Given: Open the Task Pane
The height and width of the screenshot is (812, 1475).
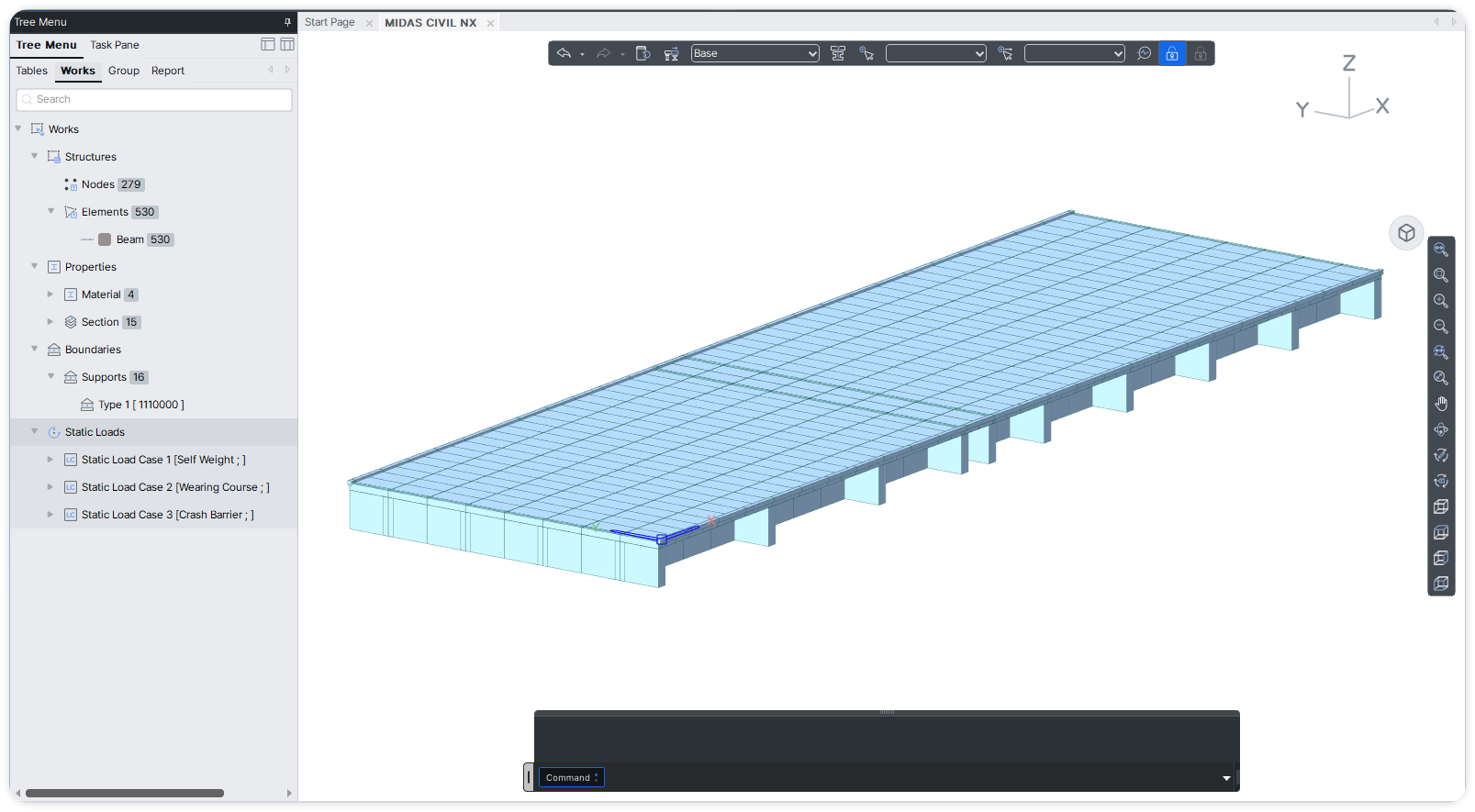Looking at the screenshot, I should (x=115, y=45).
